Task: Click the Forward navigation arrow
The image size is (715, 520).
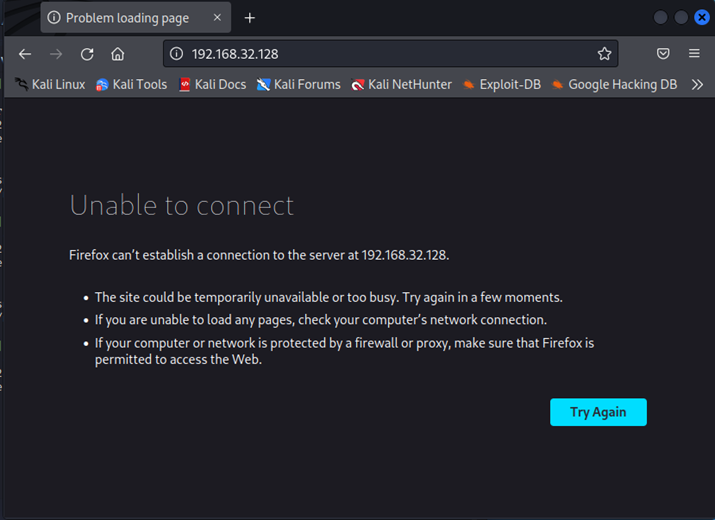Action: (x=56, y=54)
